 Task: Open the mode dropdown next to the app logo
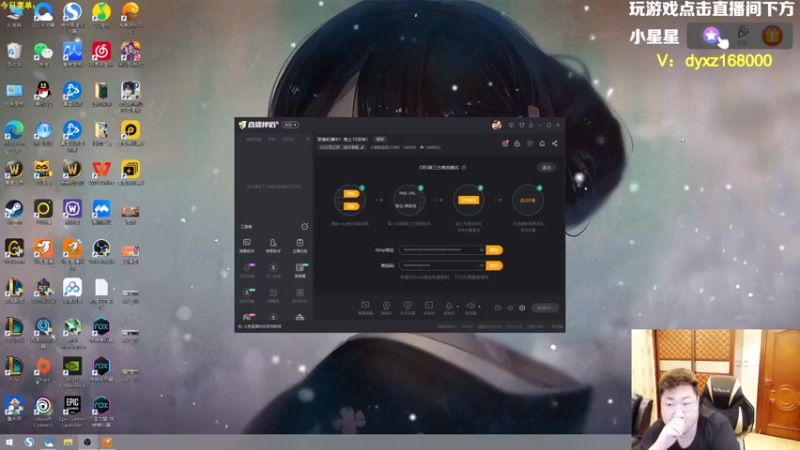(291, 125)
